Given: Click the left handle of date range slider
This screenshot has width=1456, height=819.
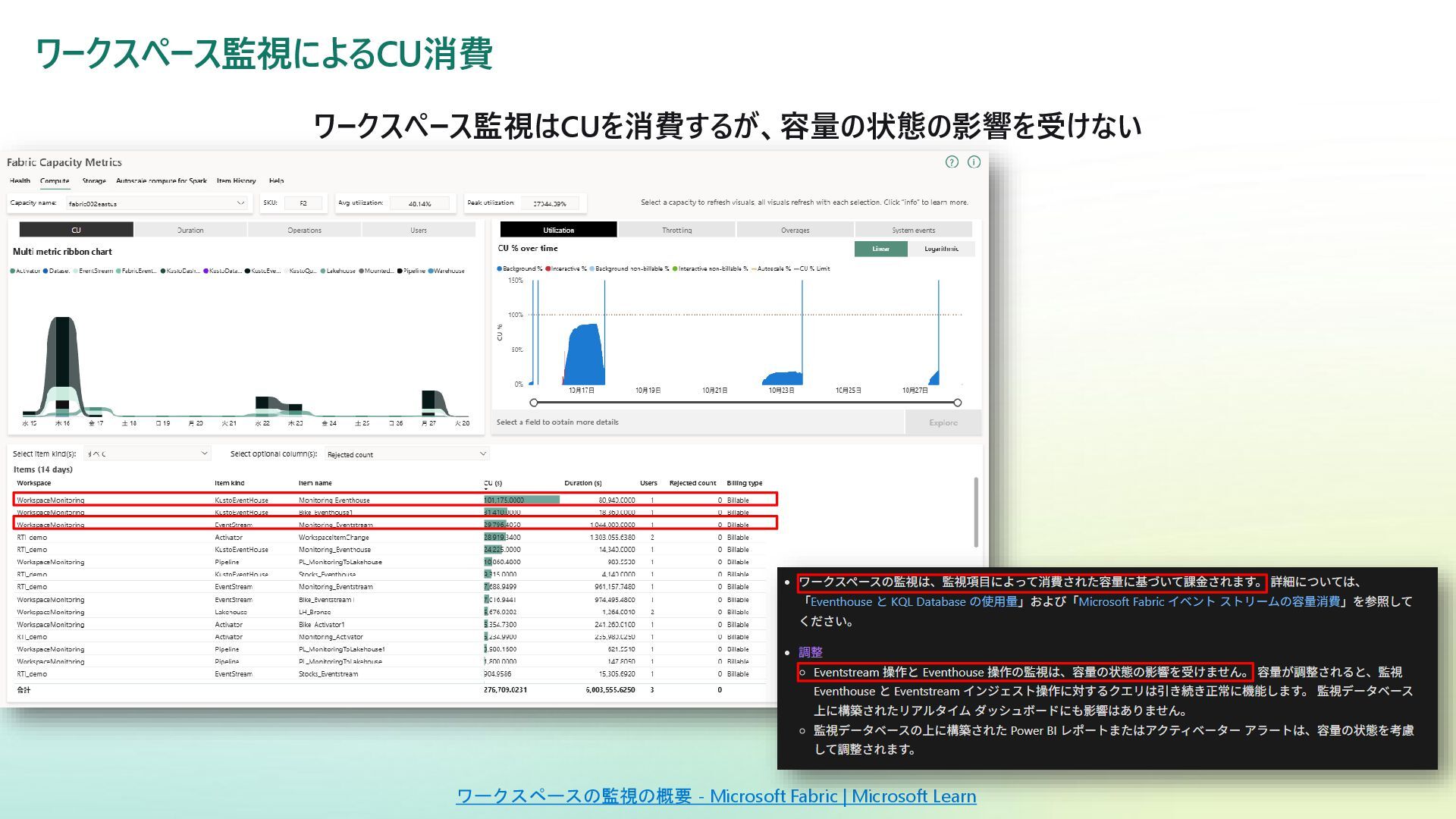Looking at the screenshot, I should (x=534, y=403).
